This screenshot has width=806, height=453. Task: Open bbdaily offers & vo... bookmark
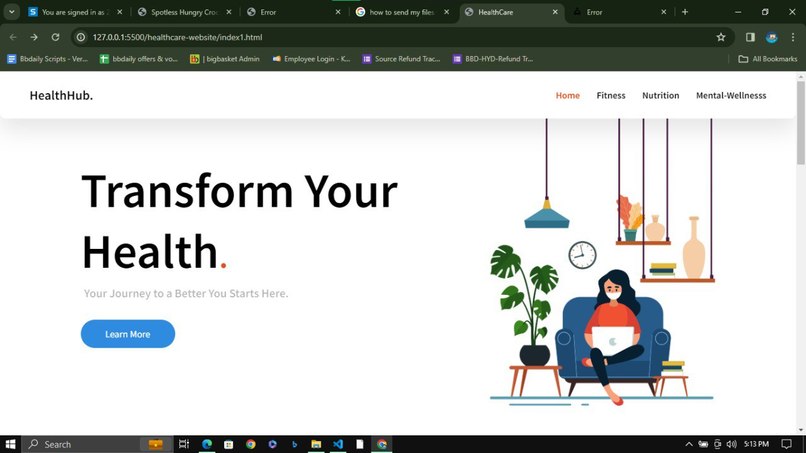(x=139, y=59)
